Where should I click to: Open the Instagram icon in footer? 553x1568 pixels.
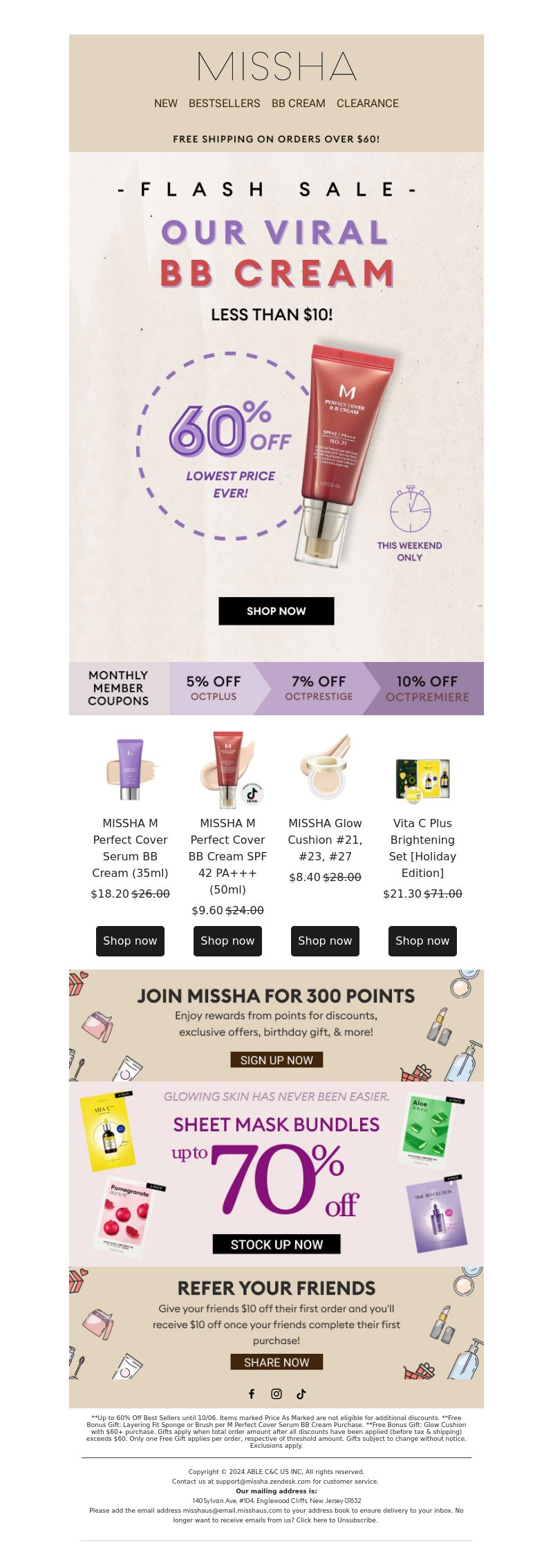pos(276,1394)
